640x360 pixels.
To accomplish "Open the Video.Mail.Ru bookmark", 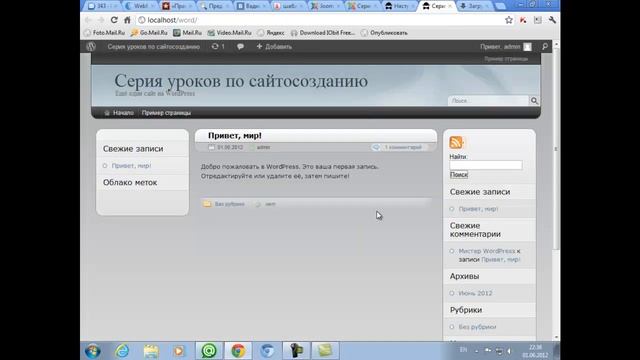I will (x=229, y=33).
